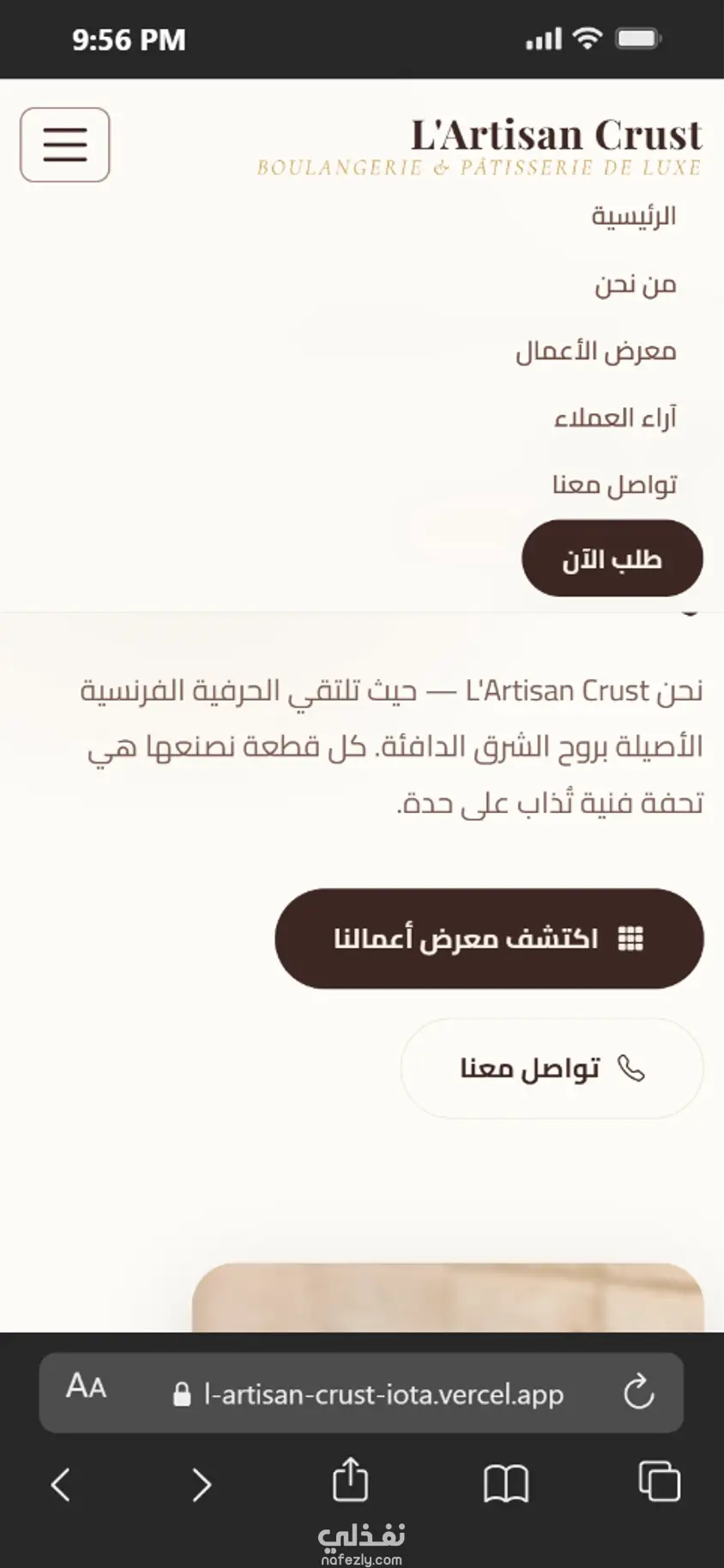Screen dimensions: 724x1568
Task: Click the bakery image thumbnail at bottom
Action: click(x=448, y=1297)
